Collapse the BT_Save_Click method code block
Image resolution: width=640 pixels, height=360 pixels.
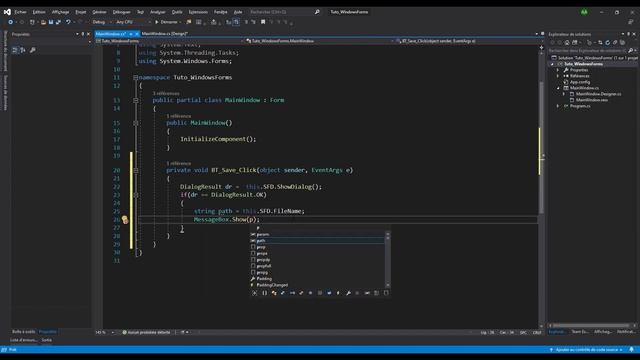point(136,170)
